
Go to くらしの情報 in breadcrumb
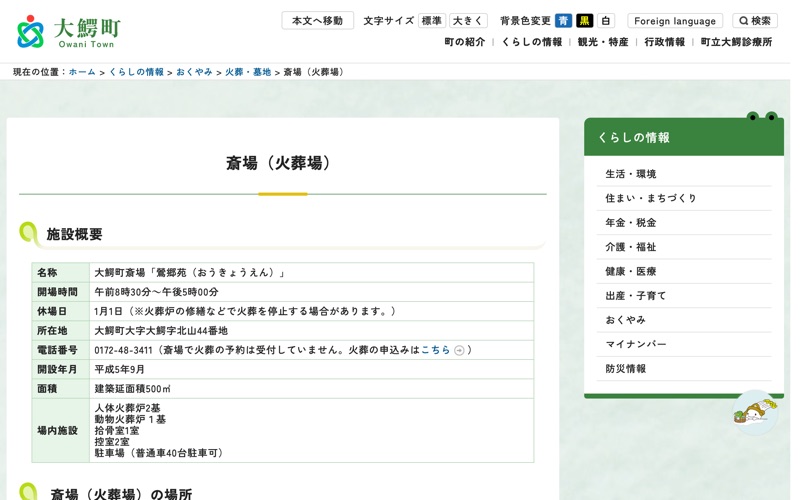136,72
